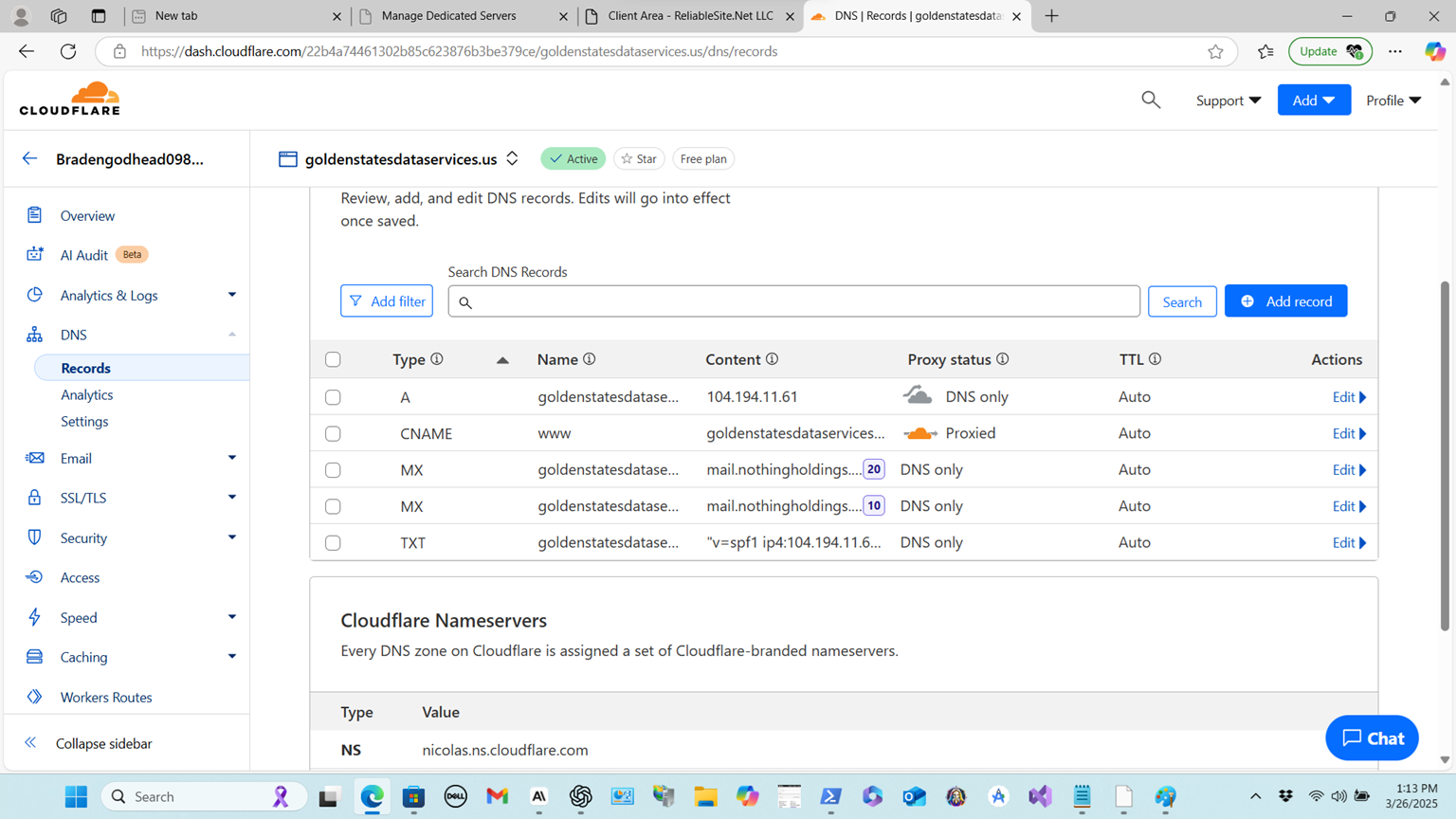Check the TXT record checkbox

pyautogui.click(x=333, y=543)
